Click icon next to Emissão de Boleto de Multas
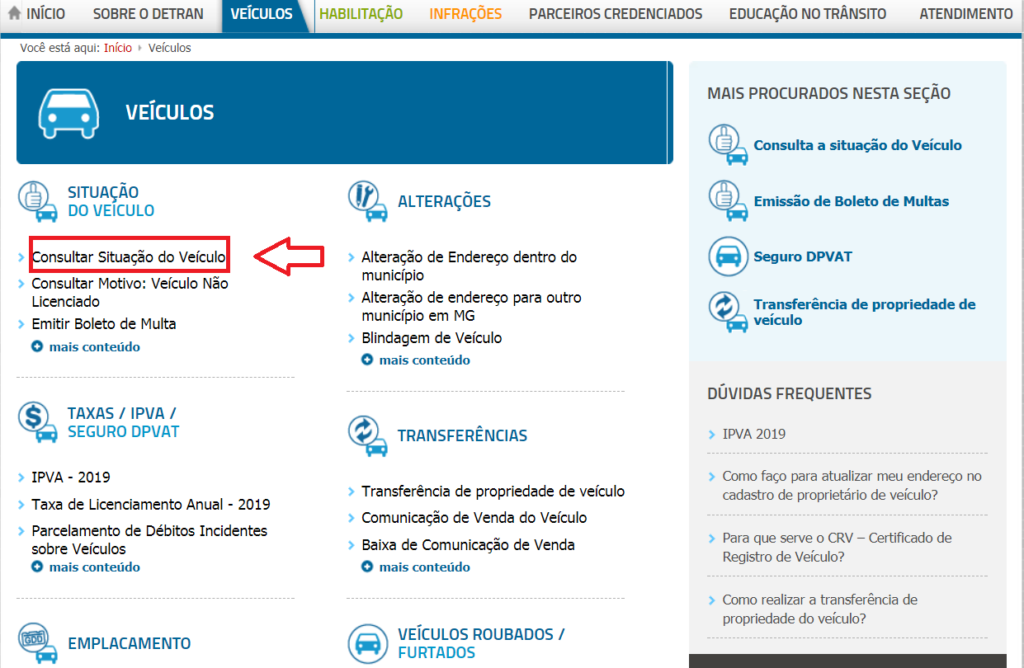1024x668 pixels. [728, 201]
